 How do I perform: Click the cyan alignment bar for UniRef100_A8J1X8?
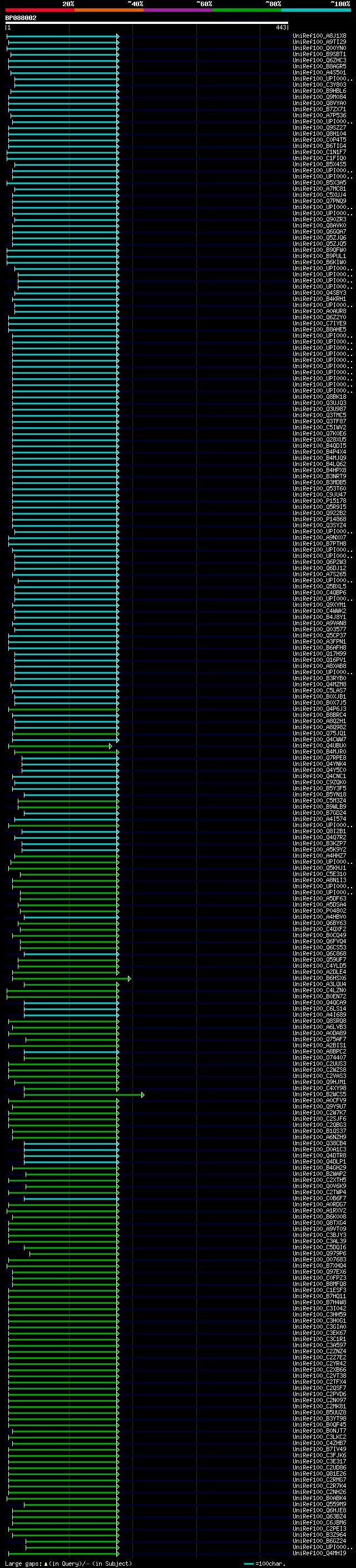[x=63, y=36]
